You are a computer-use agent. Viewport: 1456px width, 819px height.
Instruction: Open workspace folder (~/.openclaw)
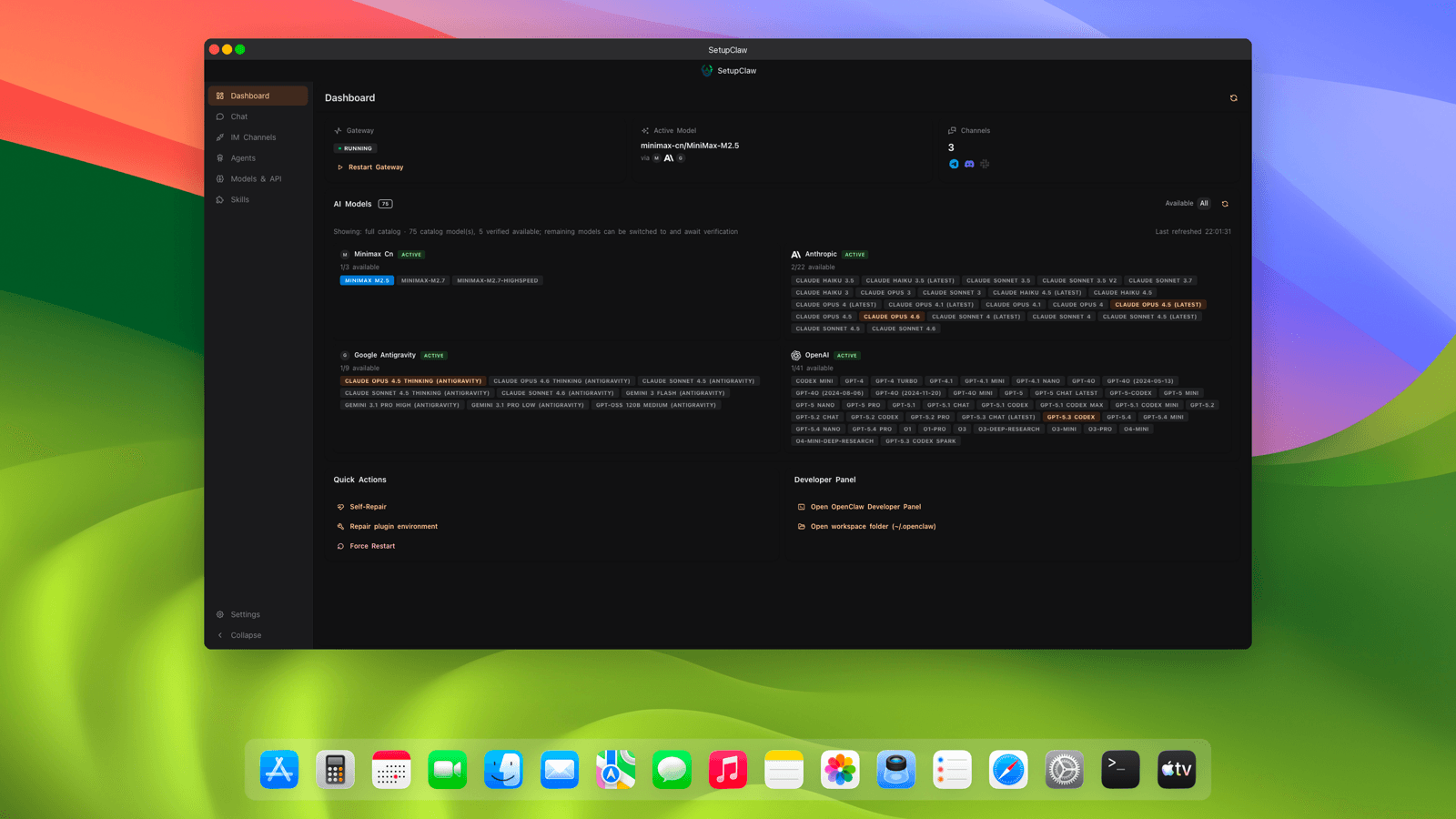coord(867,527)
